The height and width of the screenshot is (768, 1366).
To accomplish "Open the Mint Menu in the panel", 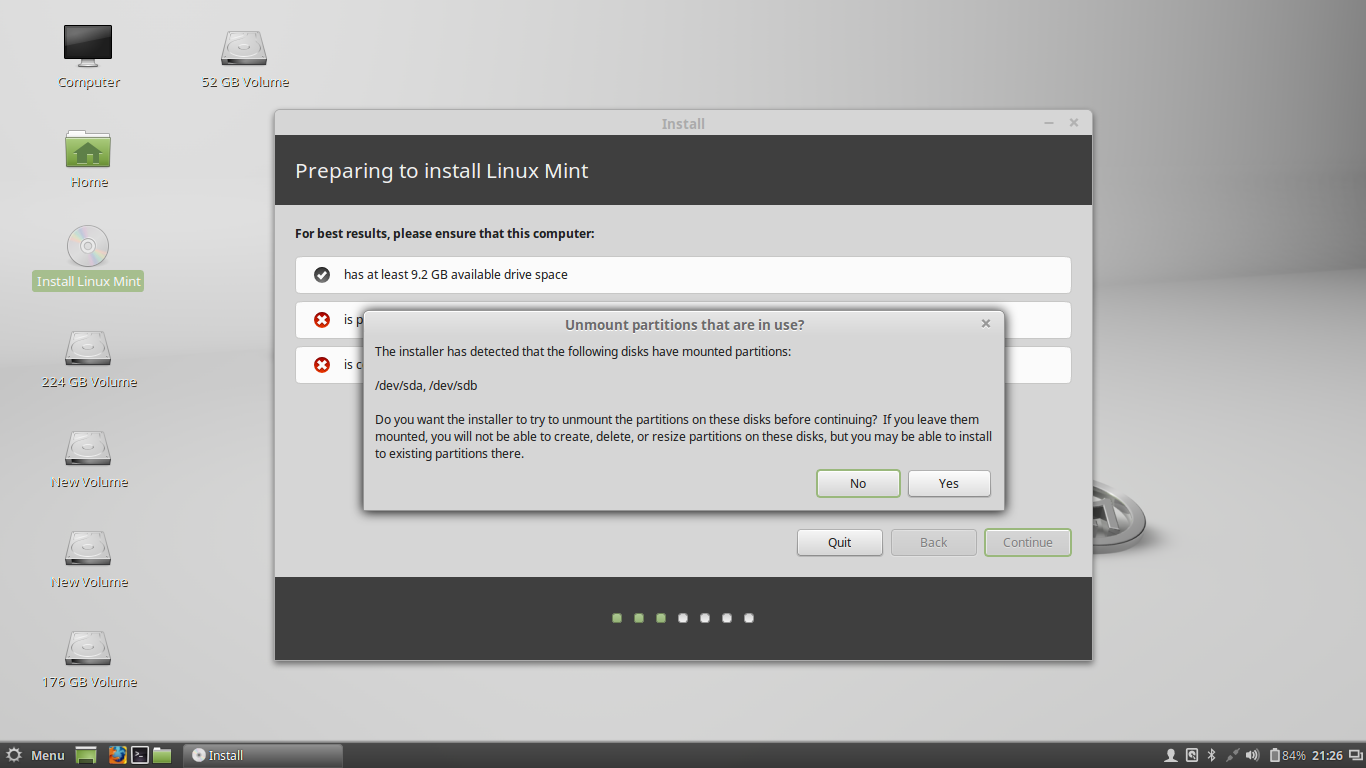I will (x=36, y=755).
